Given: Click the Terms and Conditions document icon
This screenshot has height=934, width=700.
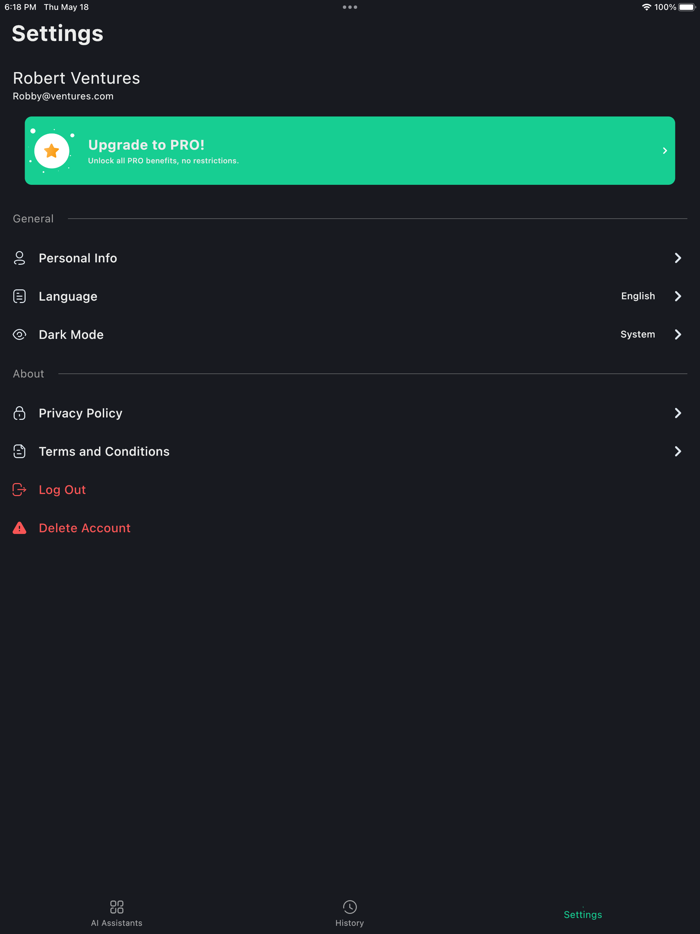Looking at the screenshot, I should [19, 451].
